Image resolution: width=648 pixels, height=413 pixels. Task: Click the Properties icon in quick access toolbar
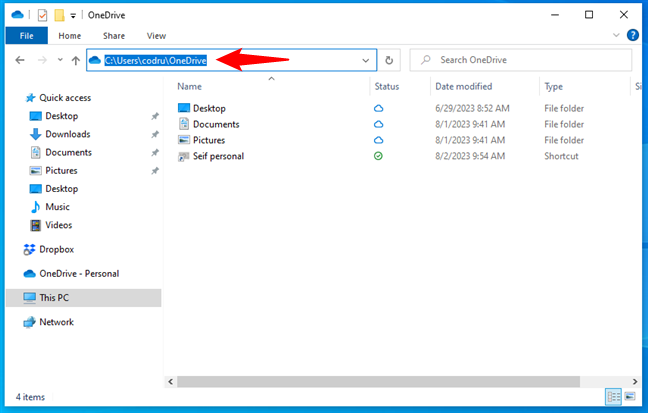(x=41, y=15)
